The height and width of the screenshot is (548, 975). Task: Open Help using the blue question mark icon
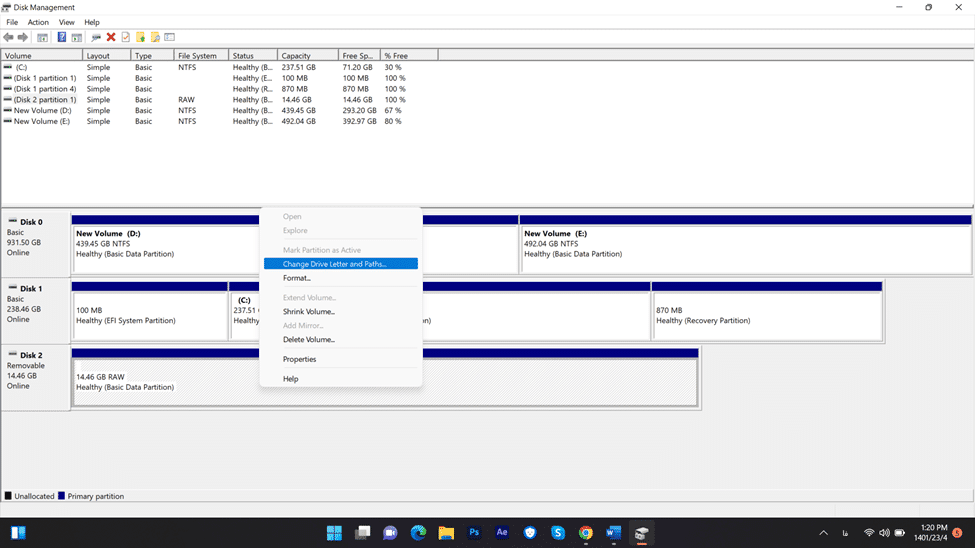click(x=62, y=37)
